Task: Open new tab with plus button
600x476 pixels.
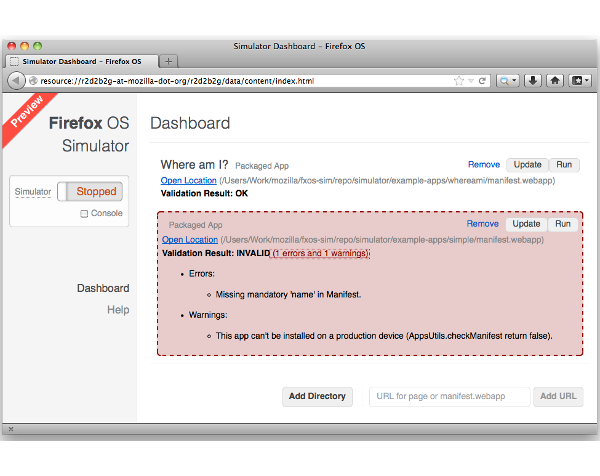Action: point(169,61)
